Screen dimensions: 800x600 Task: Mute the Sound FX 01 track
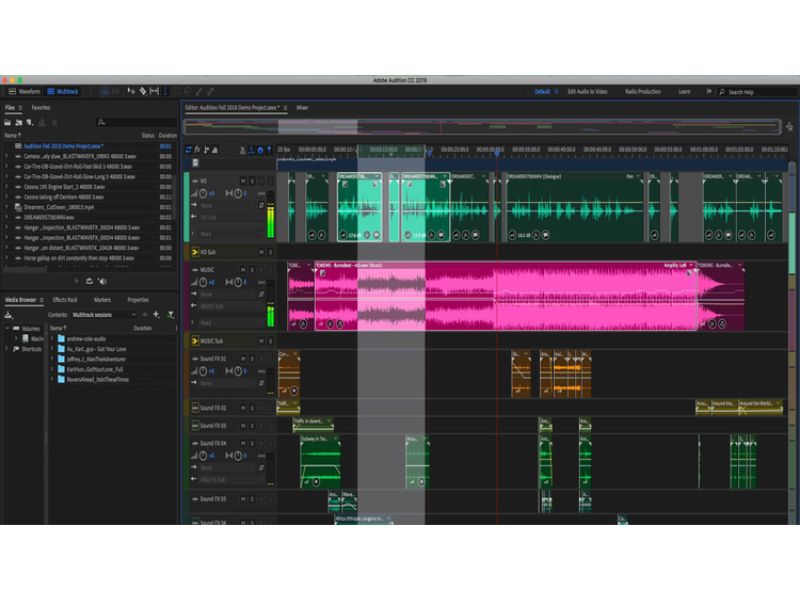pyautogui.click(x=243, y=358)
